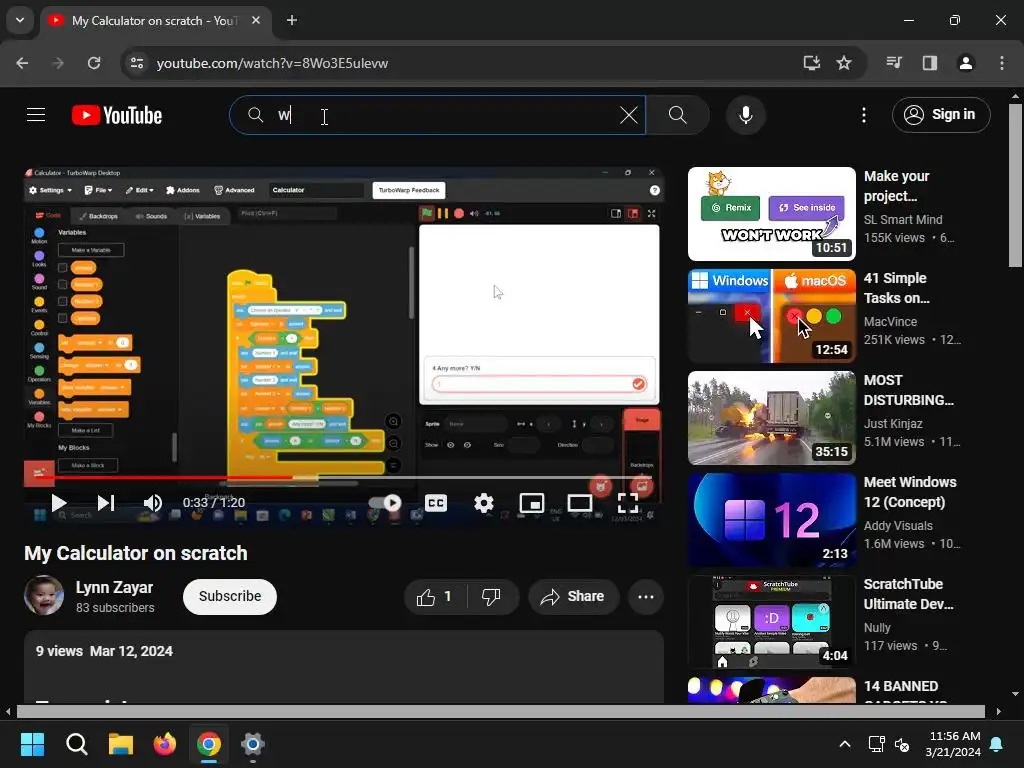The width and height of the screenshot is (1024, 768).
Task: Open YouTube settings three-dot menu
Action: pyautogui.click(x=863, y=116)
